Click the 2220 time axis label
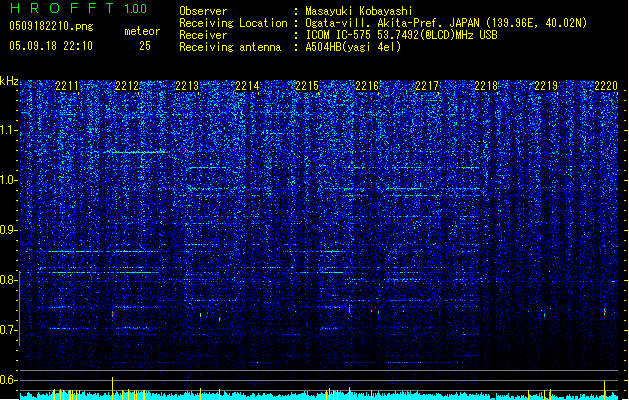629x400 pixels. [x=606, y=86]
